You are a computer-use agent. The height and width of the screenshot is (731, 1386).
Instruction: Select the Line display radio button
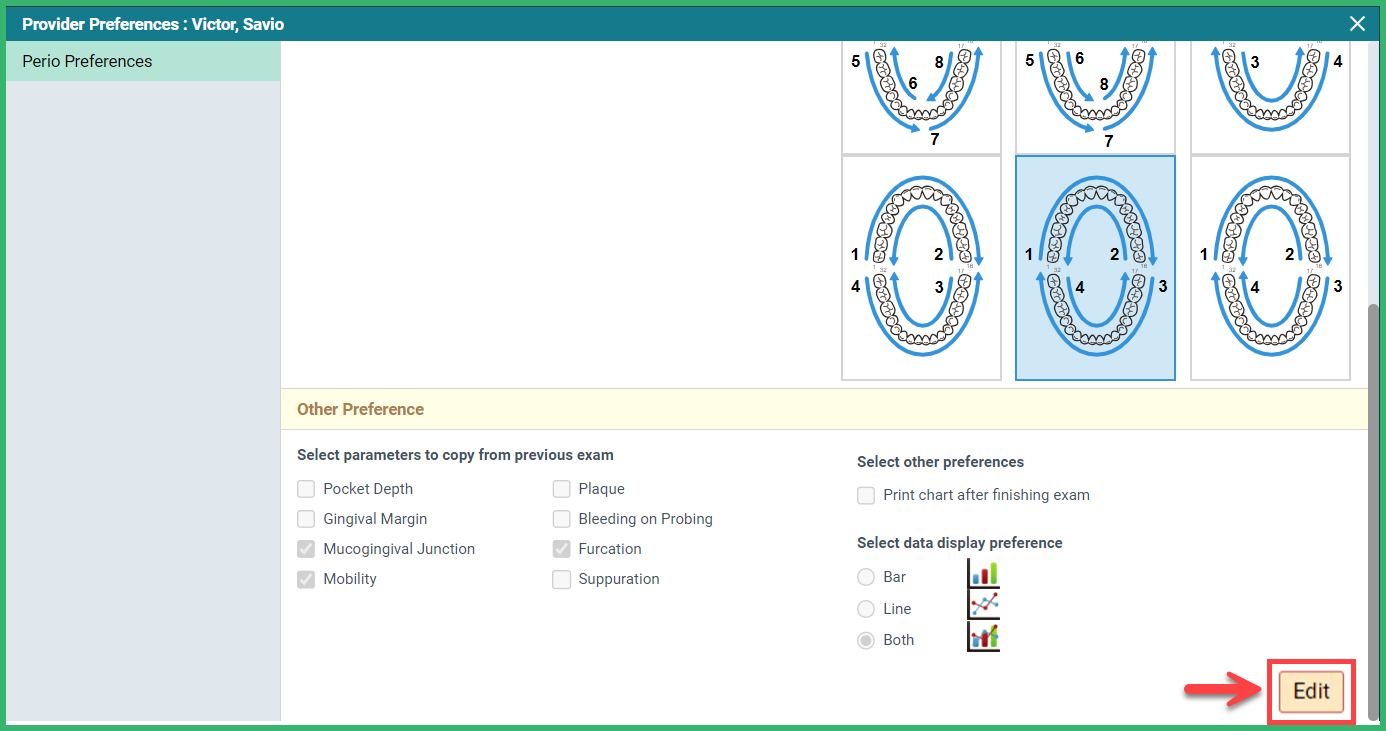(866, 609)
